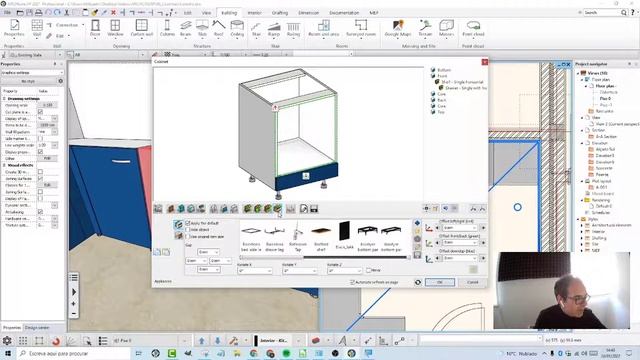640x360 pixels.
Task: Select the Terrain tool
Action: tap(425, 28)
